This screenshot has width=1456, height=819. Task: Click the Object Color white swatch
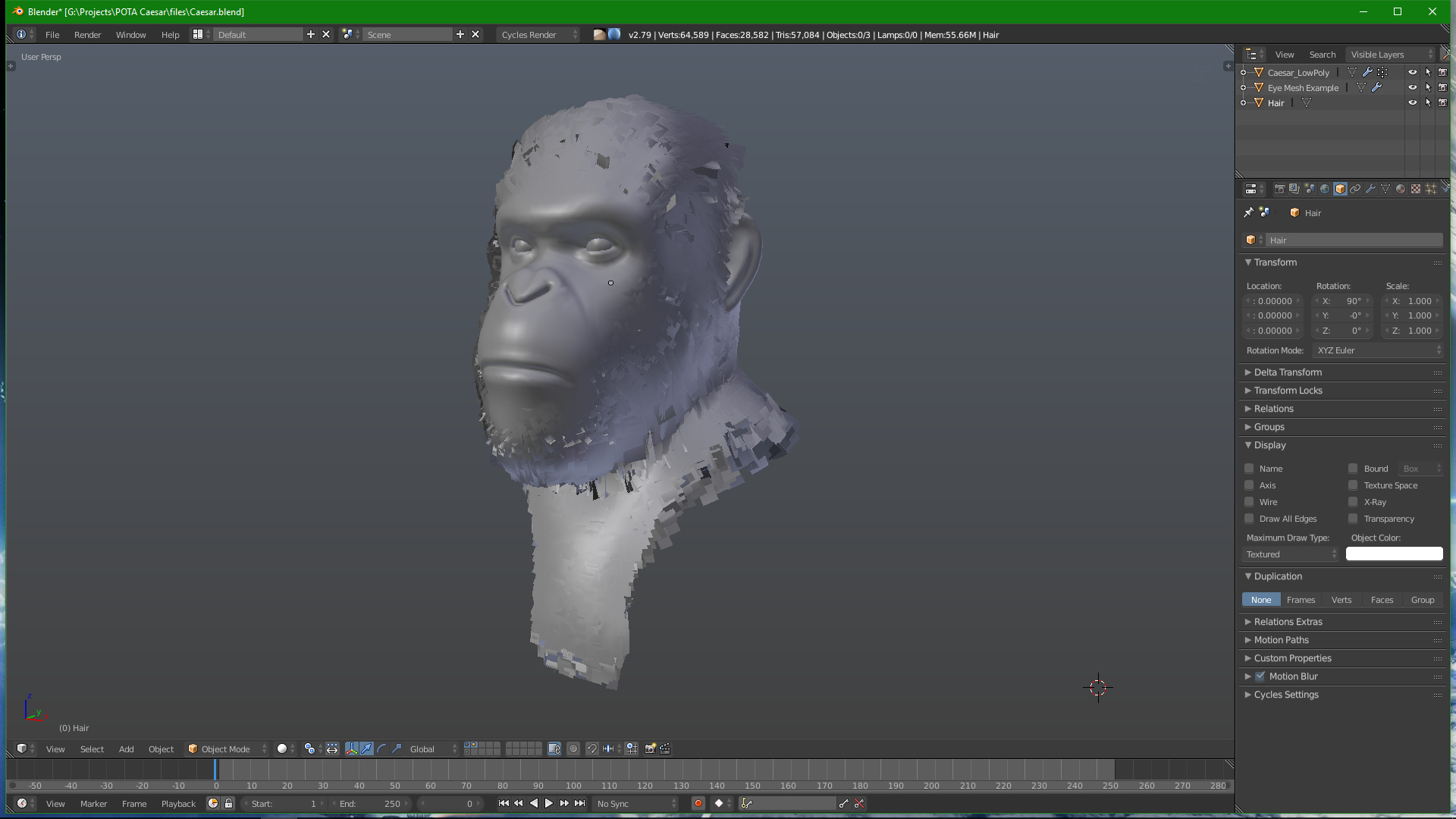click(1394, 554)
